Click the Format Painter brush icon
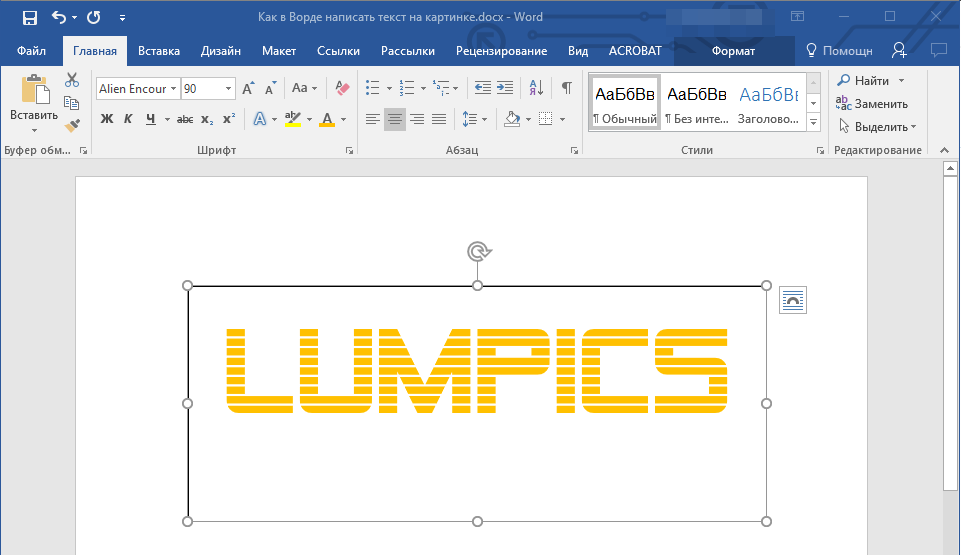Image resolution: width=961 pixels, height=555 pixels. click(x=72, y=125)
